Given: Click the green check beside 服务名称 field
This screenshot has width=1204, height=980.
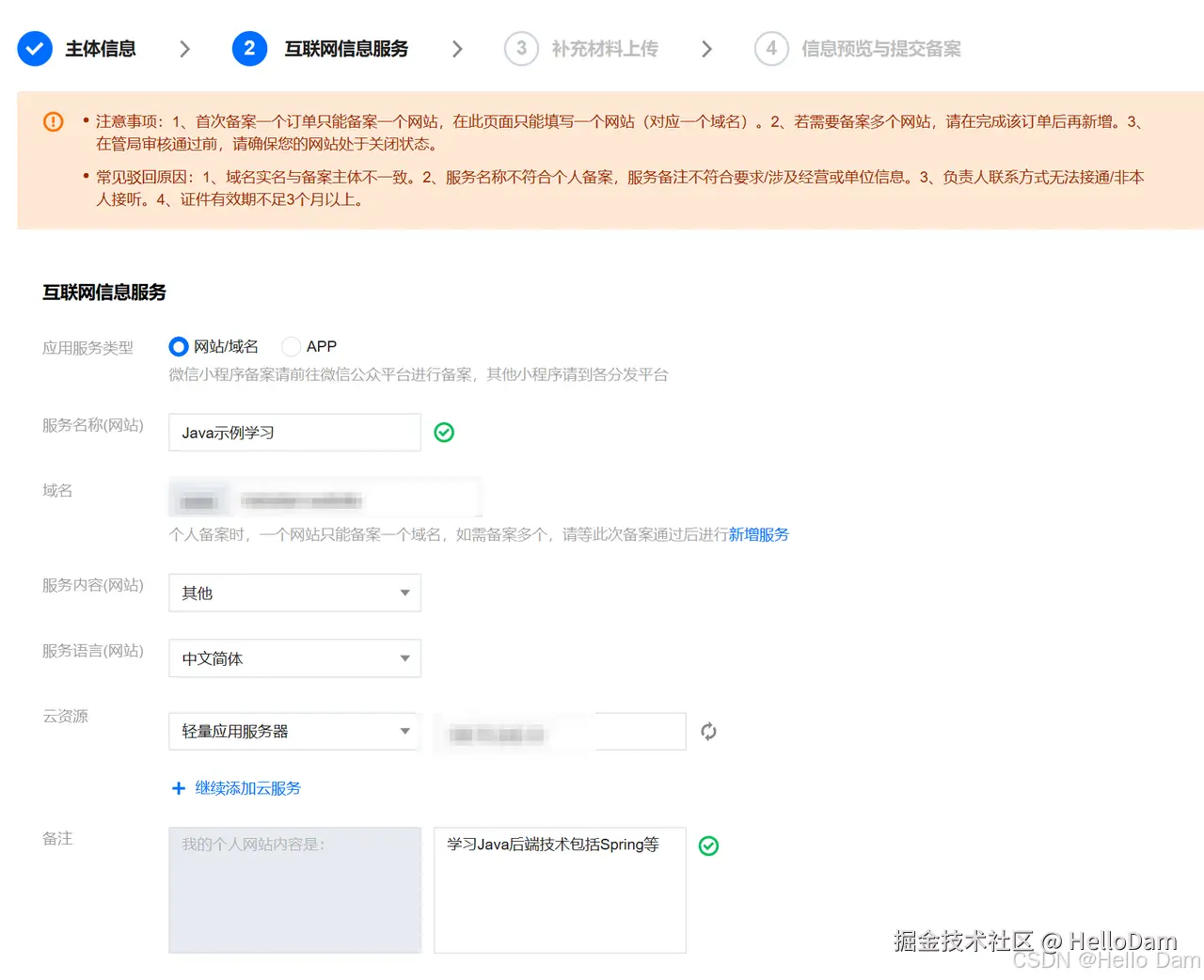Looking at the screenshot, I should 443,432.
